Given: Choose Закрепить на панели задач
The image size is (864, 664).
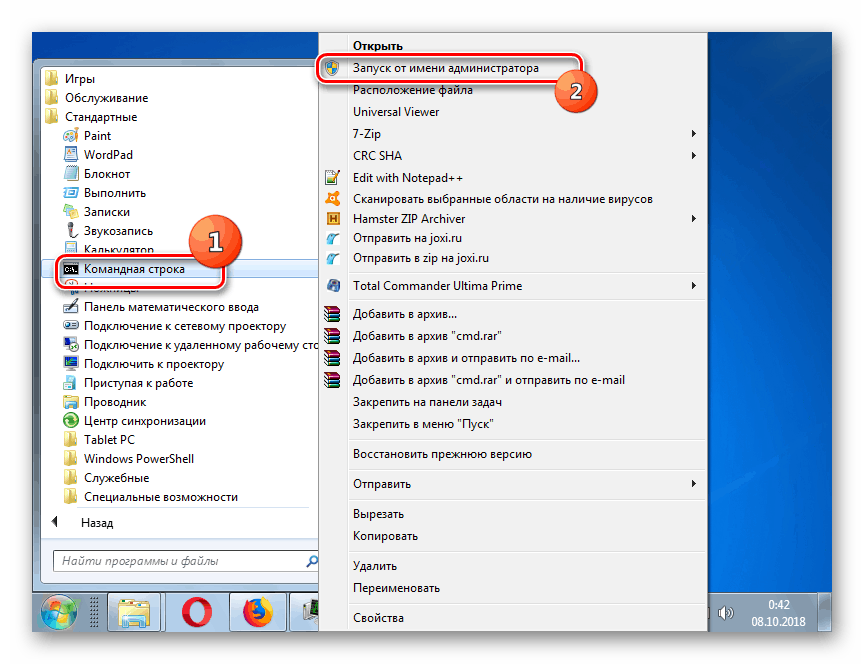Looking at the screenshot, I should [427, 402].
